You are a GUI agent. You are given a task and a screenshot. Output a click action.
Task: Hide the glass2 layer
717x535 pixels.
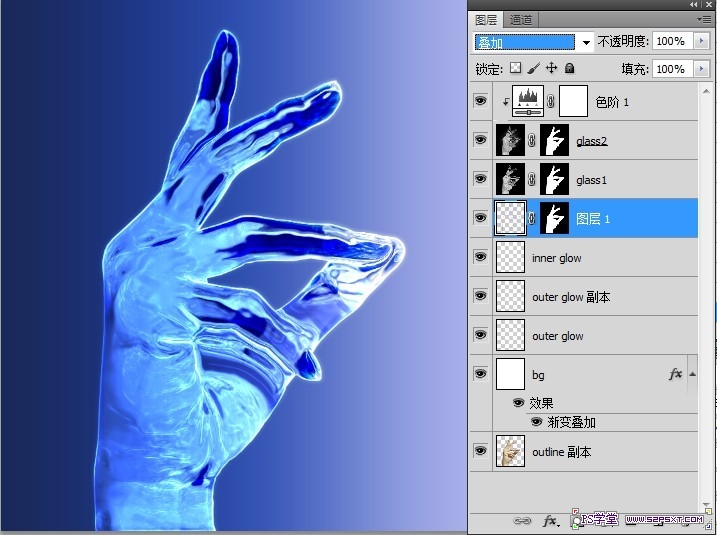(480, 139)
